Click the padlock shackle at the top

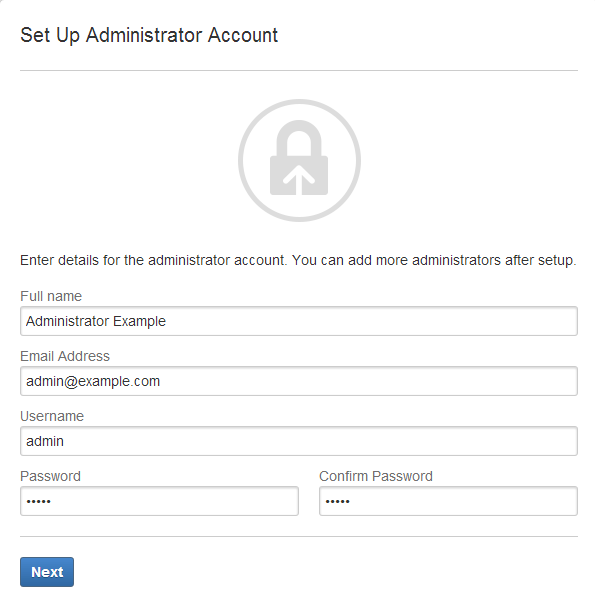tap(299, 138)
